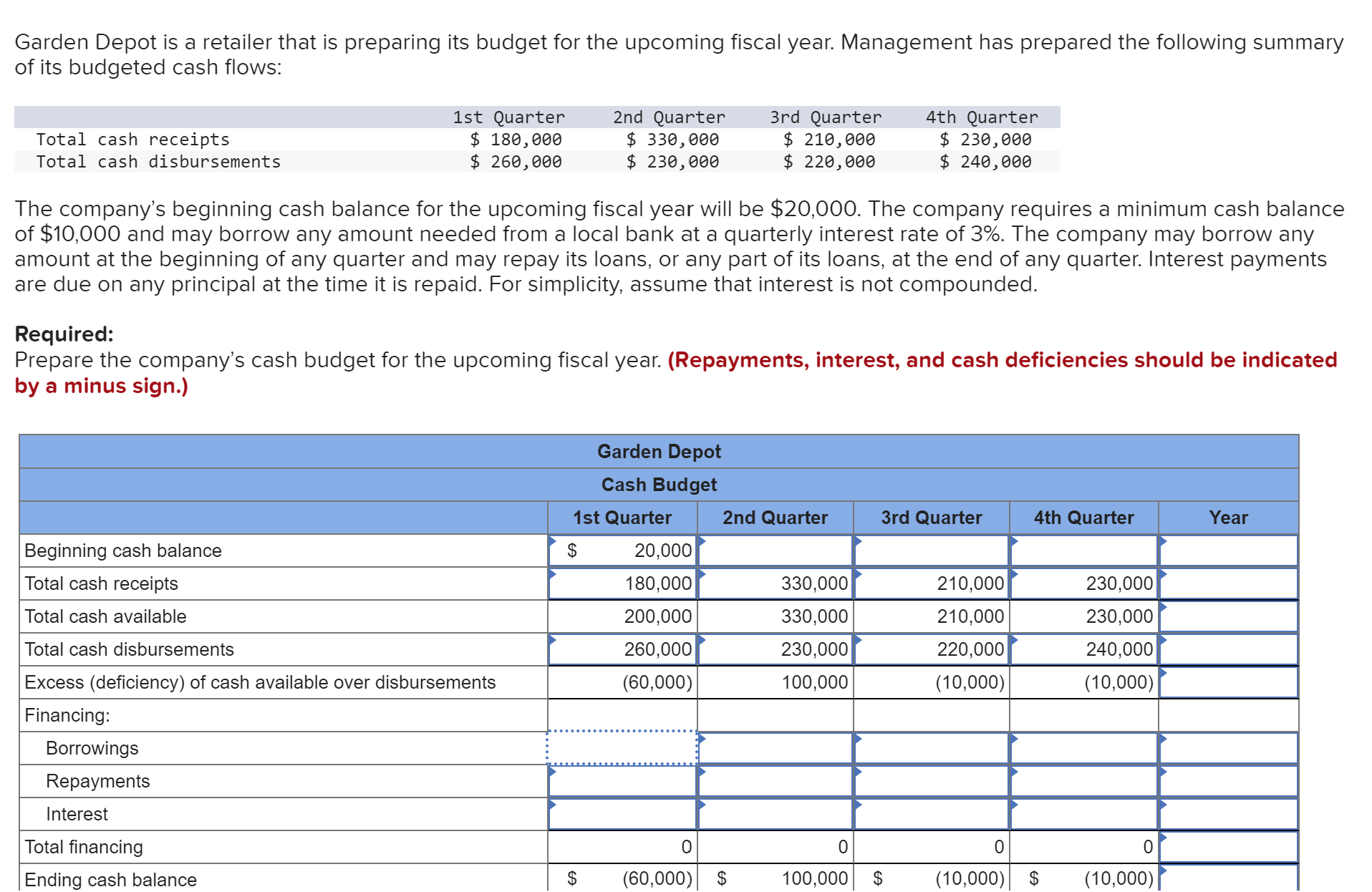Click 2nd Quarter Repayments input cell
1372x892 pixels.
(x=776, y=781)
